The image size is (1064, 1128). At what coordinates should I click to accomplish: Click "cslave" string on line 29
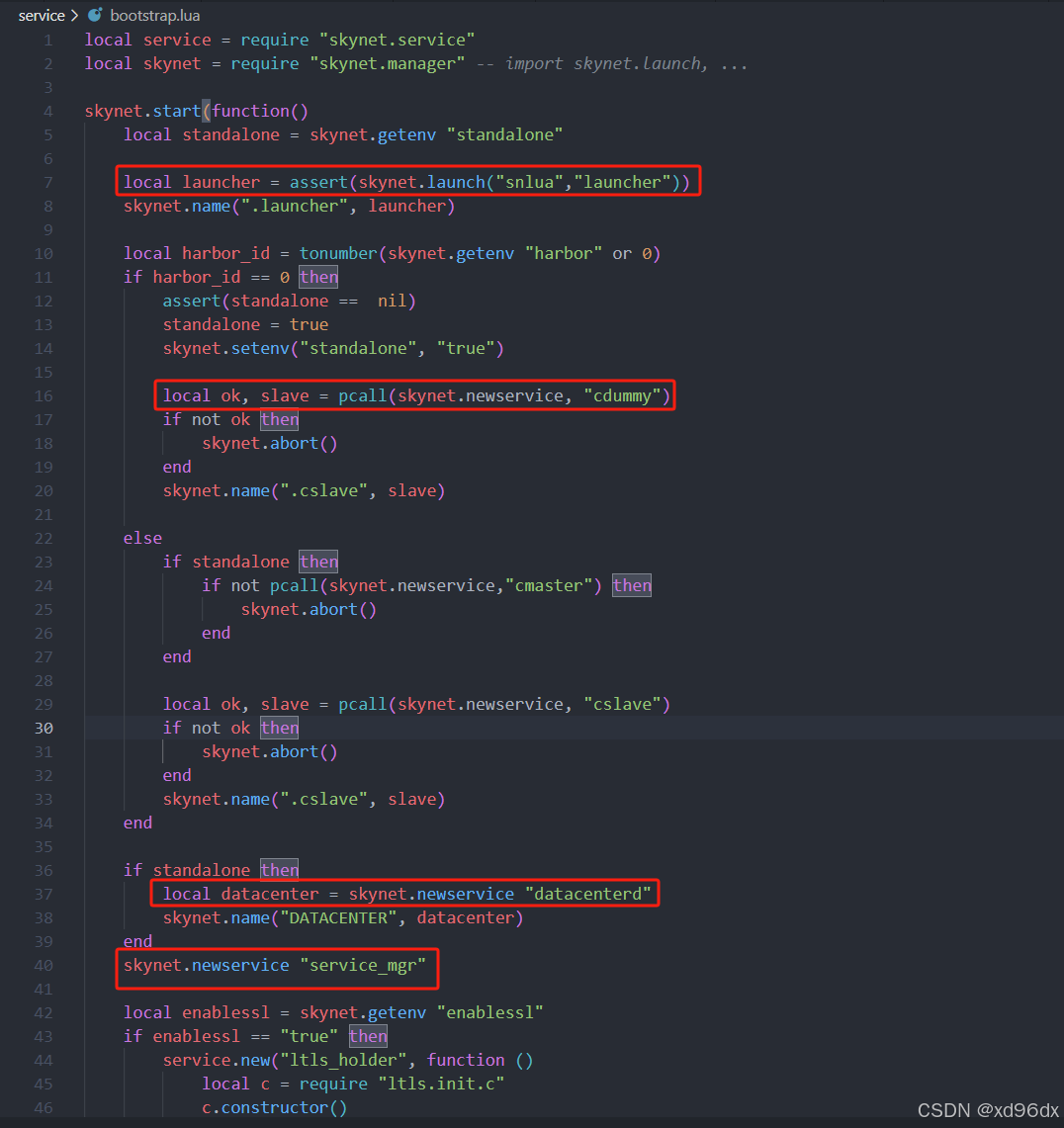click(622, 704)
